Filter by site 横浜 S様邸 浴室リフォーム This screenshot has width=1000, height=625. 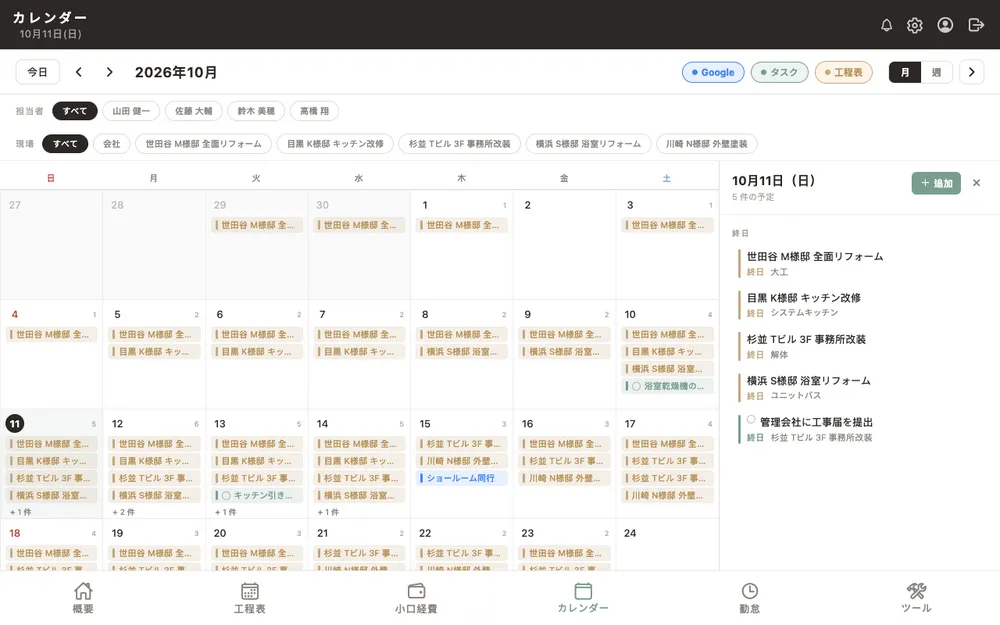[x=588, y=143]
